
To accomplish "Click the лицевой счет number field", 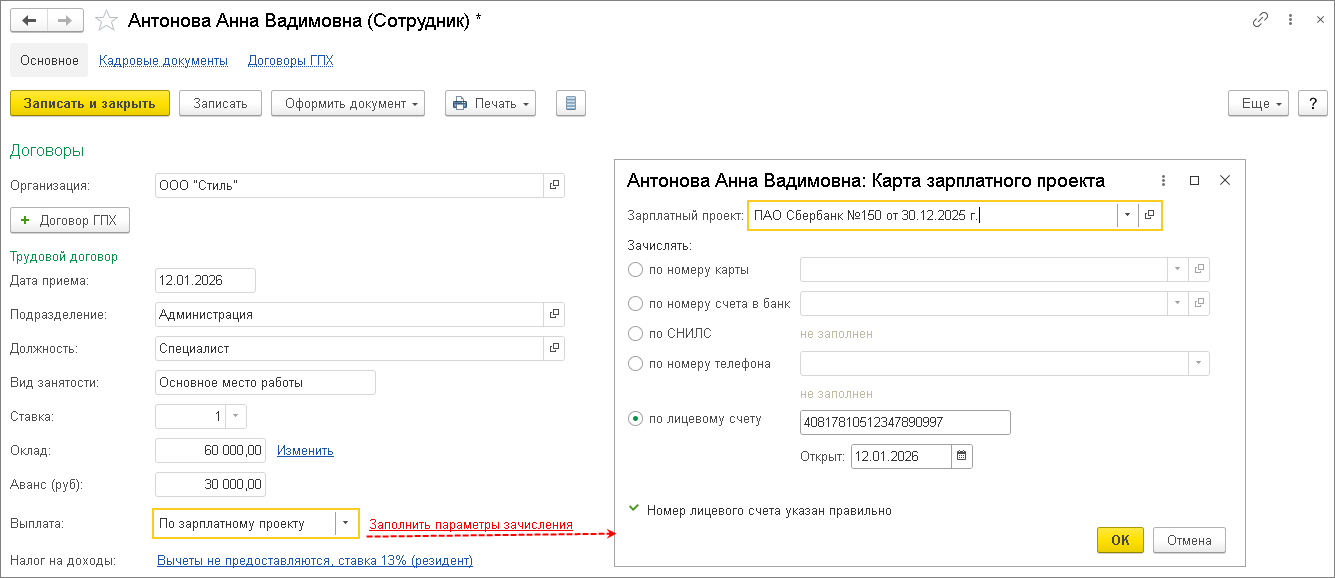I will pos(905,422).
